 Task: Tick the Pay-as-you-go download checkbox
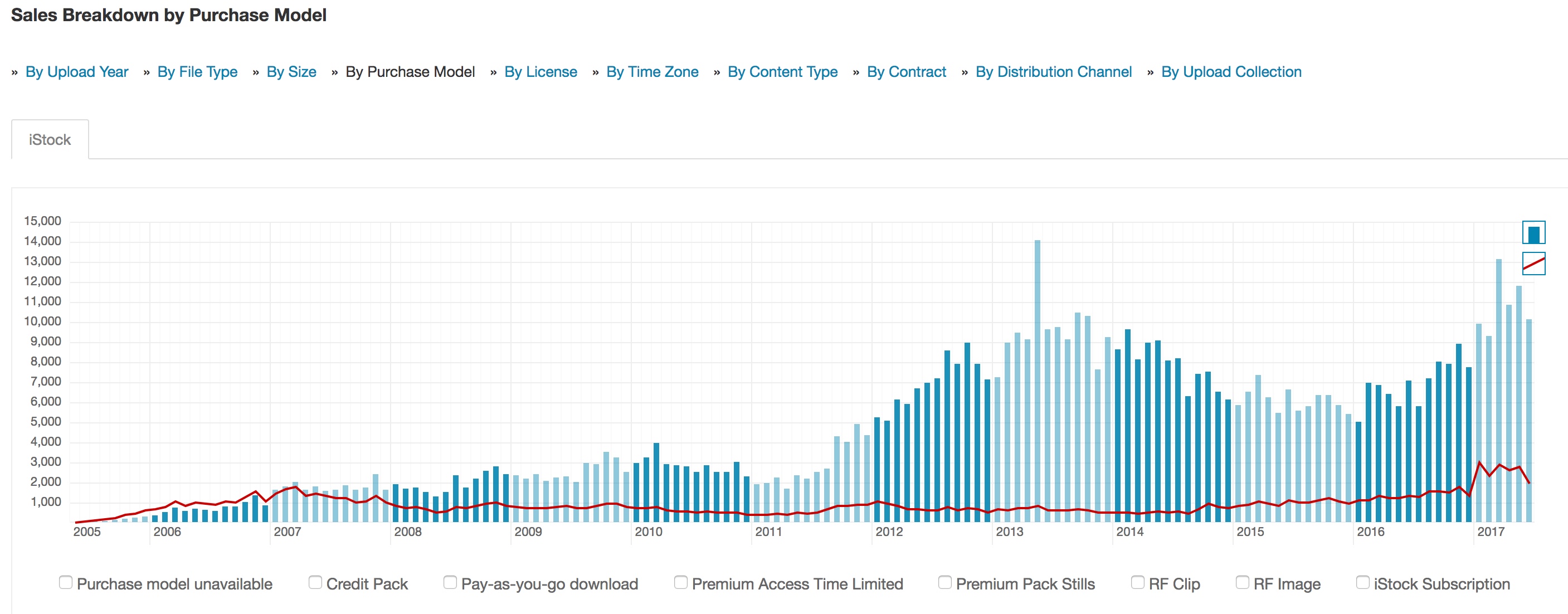(x=450, y=582)
